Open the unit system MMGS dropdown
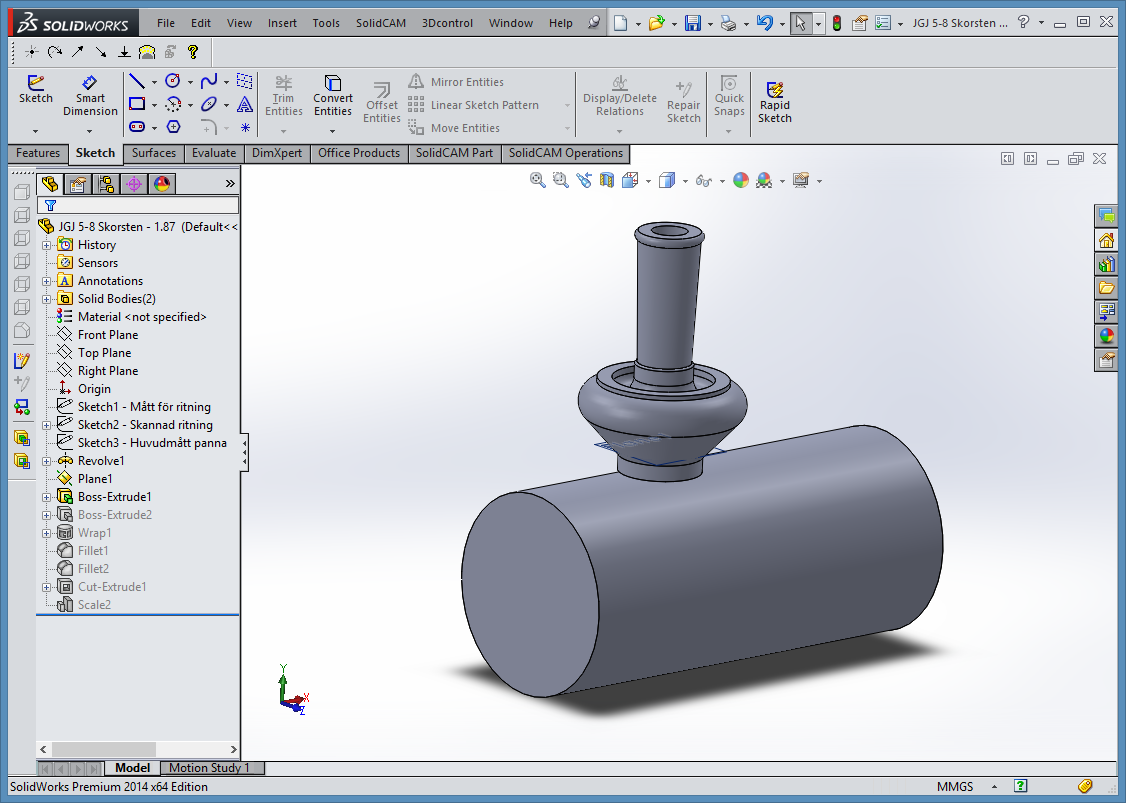 coord(994,786)
